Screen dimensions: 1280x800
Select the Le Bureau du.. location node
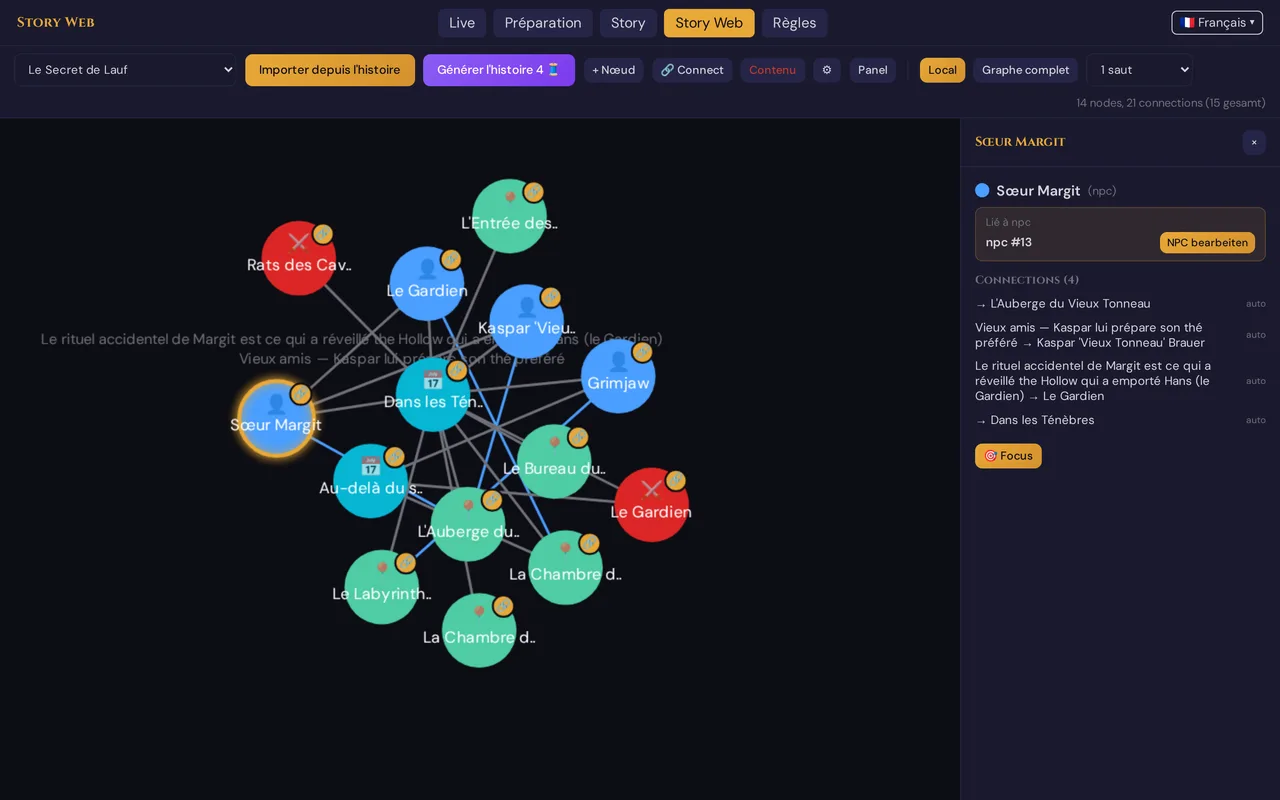click(x=554, y=462)
